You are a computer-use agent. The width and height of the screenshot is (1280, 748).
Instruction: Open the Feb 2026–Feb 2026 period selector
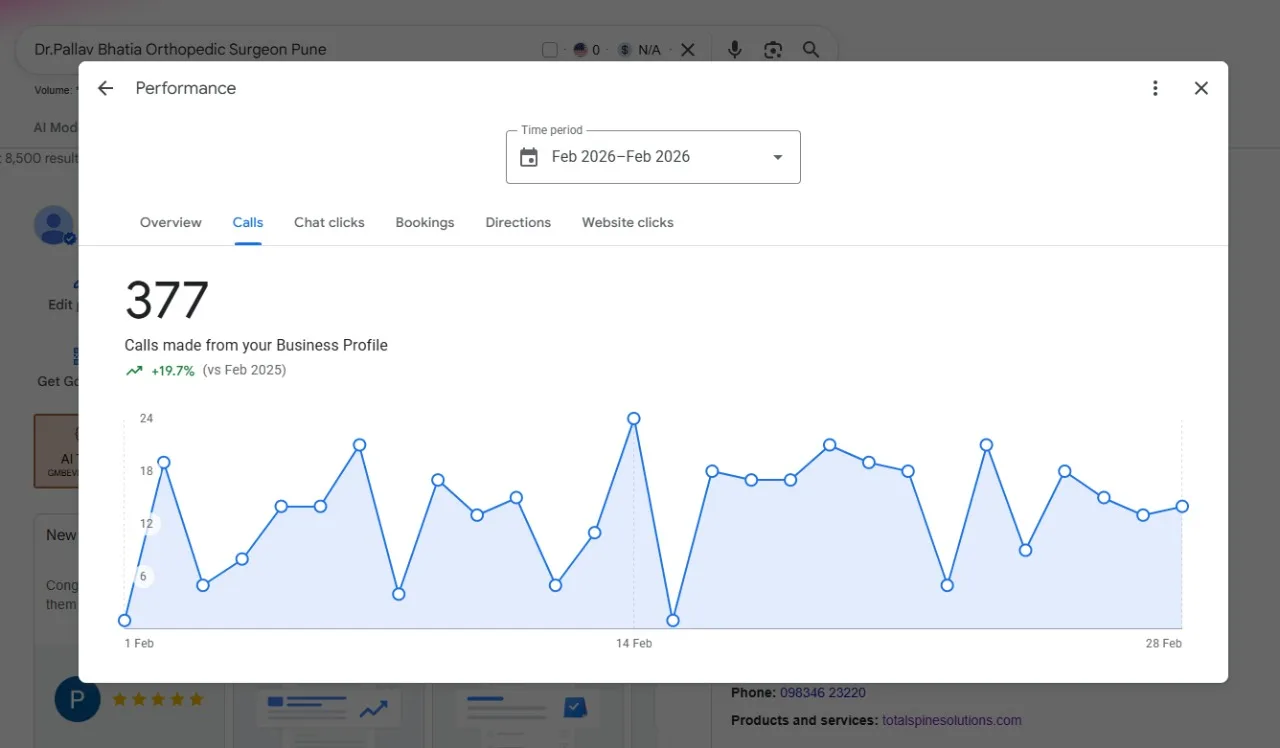tap(653, 157)
